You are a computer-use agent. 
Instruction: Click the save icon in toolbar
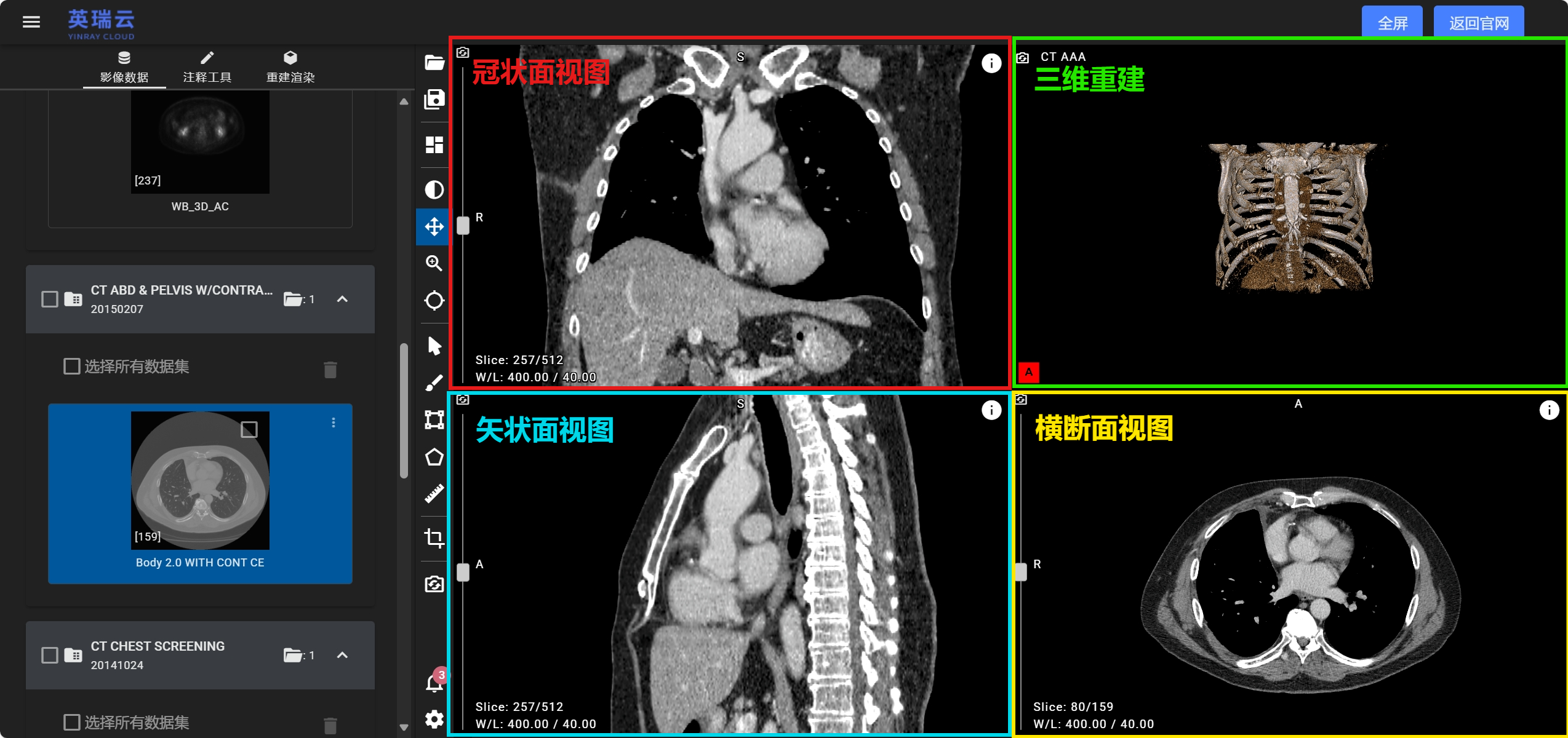434,99
